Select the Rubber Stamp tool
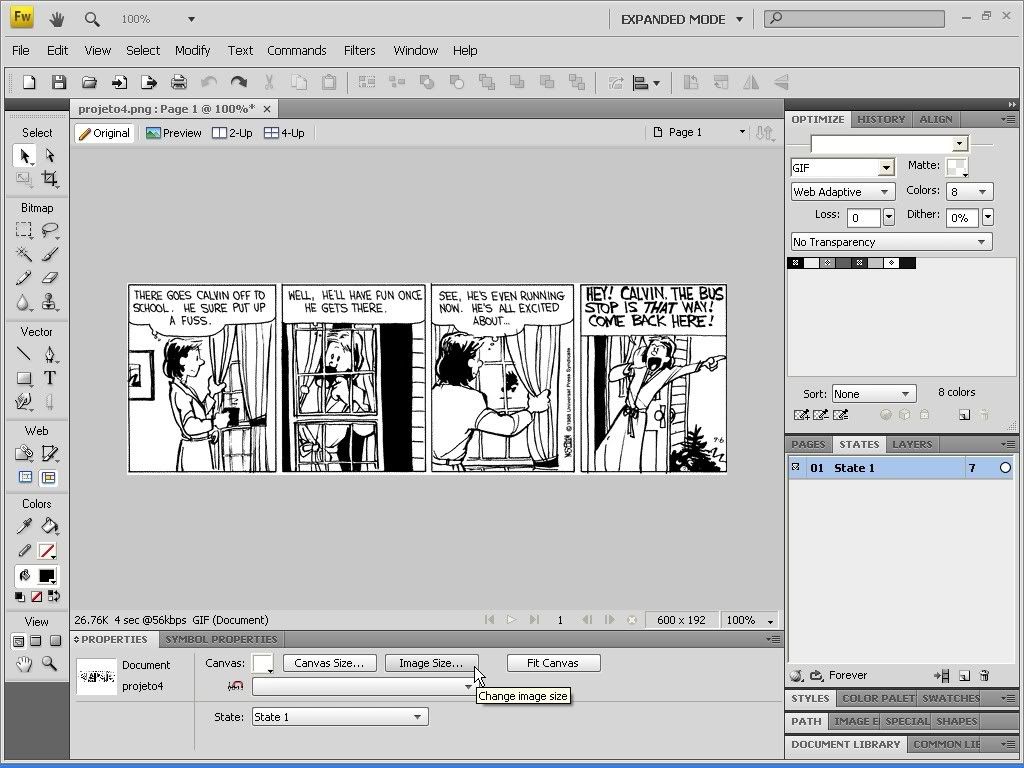 pyautogui.click(x=50, y=302)
